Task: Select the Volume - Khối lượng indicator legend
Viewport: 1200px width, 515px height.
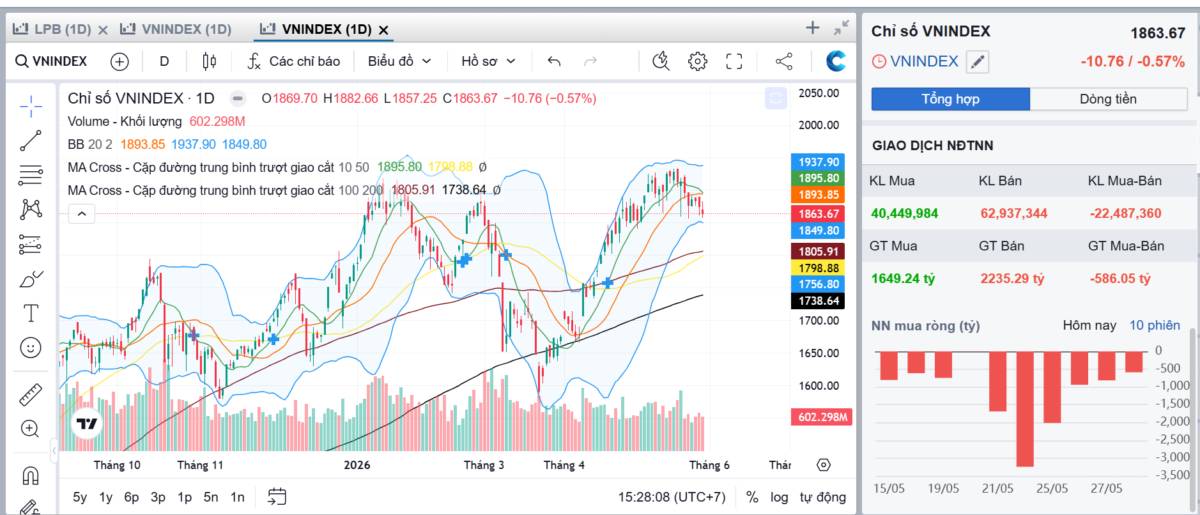Action: tap(125, 121)
